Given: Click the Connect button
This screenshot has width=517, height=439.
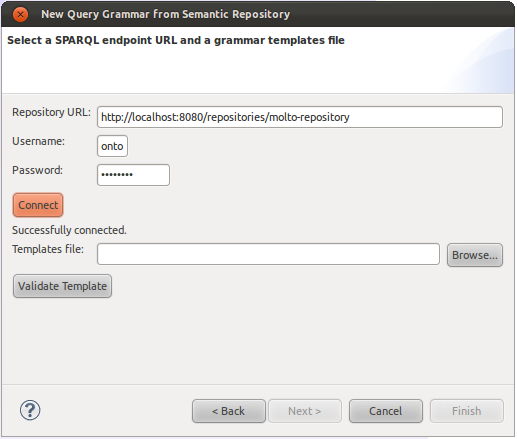Looking at the screenshot, I should pos(38,205).
